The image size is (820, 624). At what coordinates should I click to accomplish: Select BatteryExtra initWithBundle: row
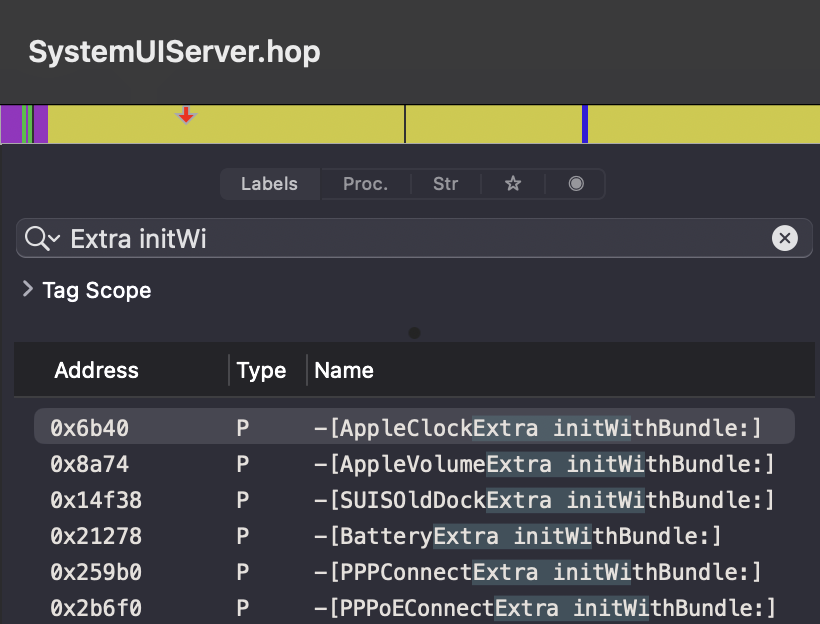414,536
